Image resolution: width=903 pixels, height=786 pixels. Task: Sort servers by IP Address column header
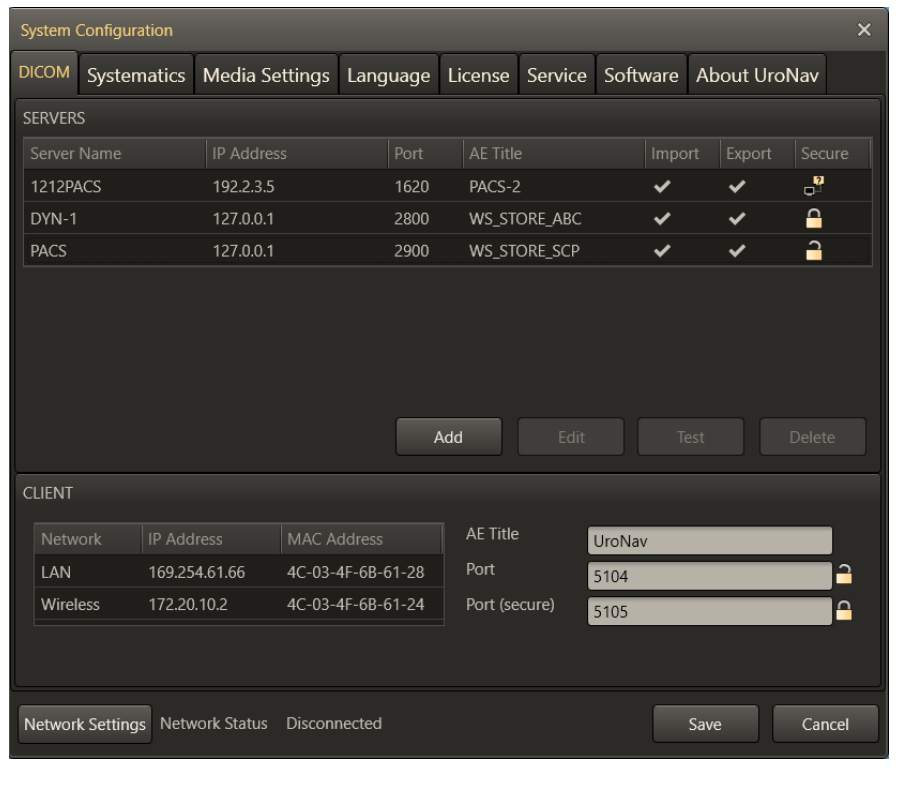coord(297,153)
